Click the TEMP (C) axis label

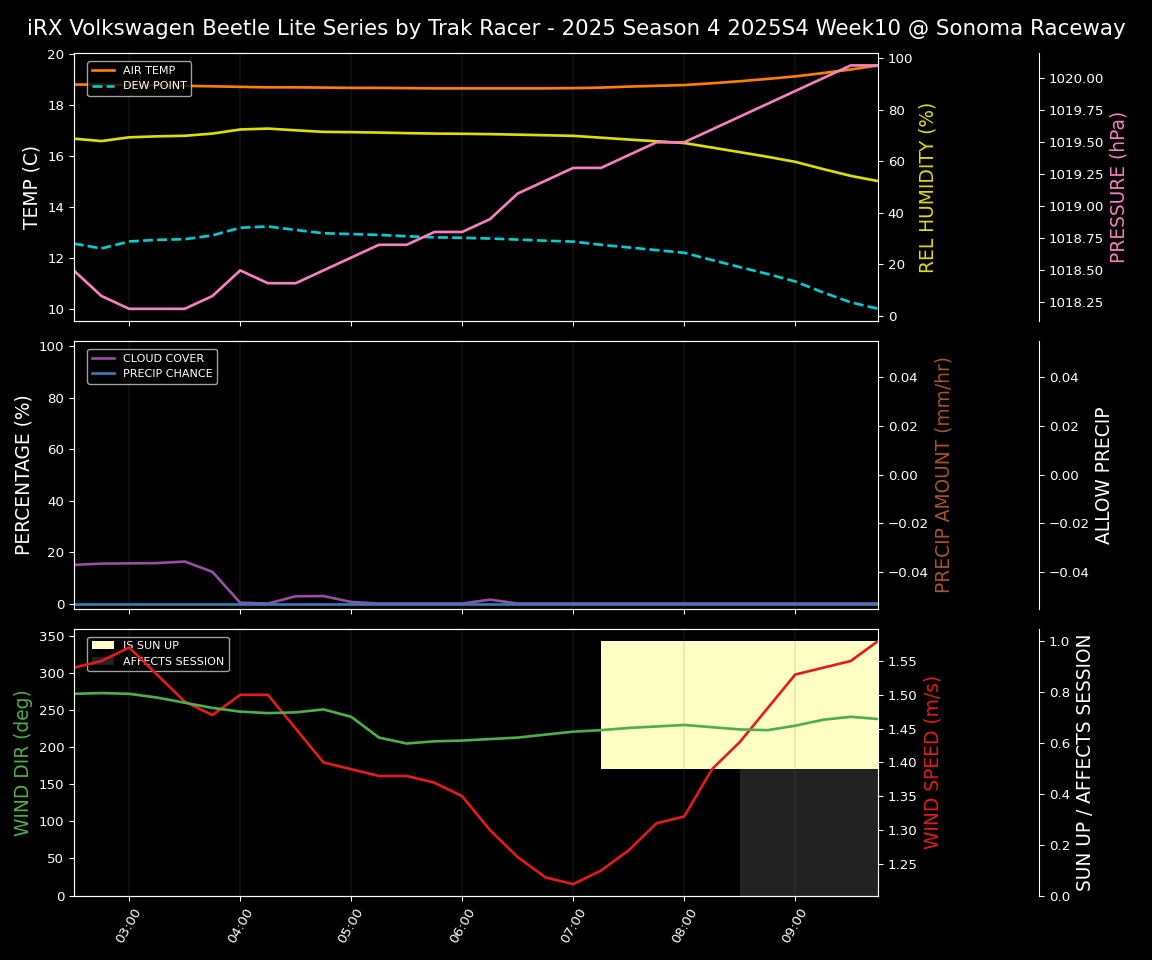click(31, 187)
